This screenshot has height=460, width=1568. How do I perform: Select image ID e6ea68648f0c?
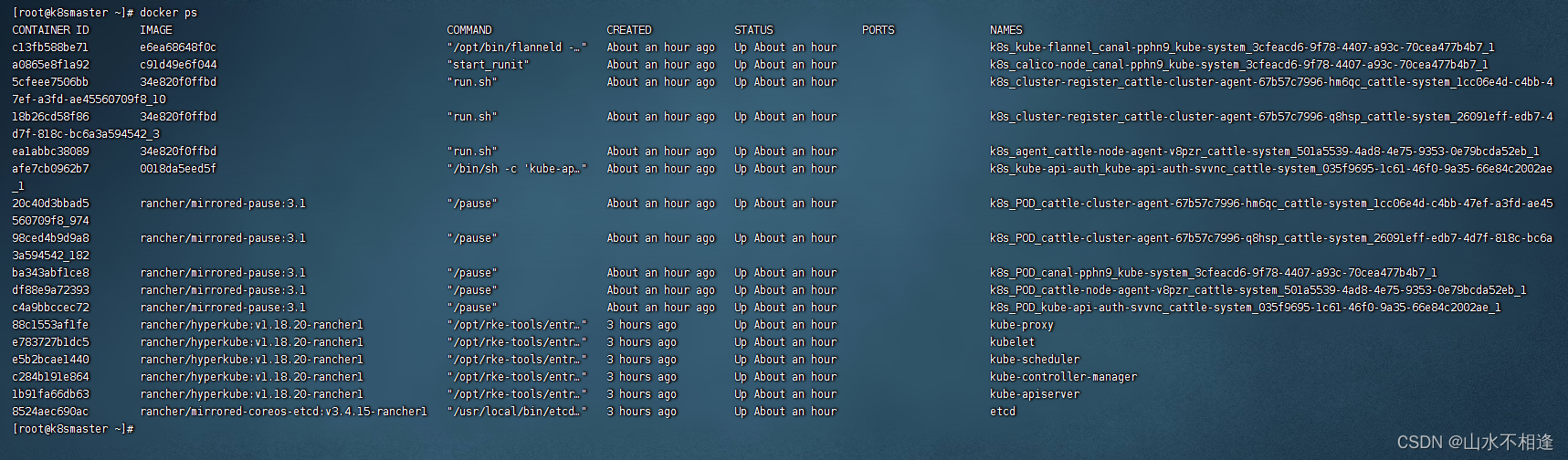pos(178,47)
